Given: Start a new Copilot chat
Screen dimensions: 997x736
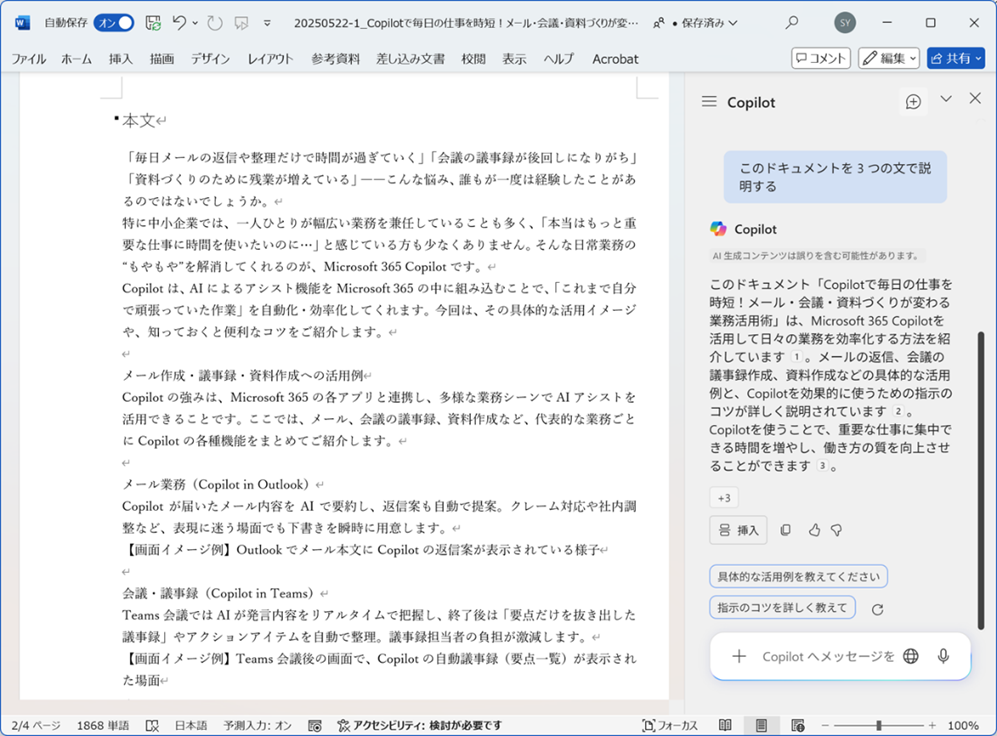Looking at the screenshot, I should [913, 102].
